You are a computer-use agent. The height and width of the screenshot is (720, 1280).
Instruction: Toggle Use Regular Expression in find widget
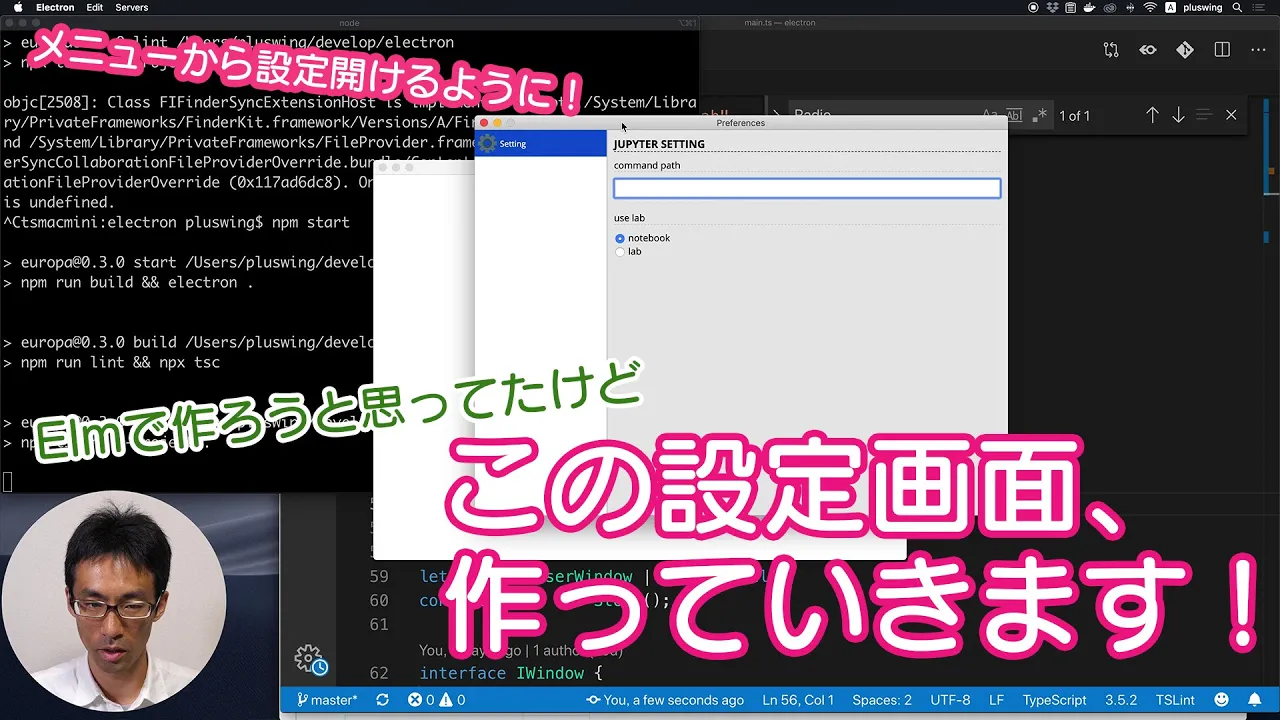pos(1039,115)
